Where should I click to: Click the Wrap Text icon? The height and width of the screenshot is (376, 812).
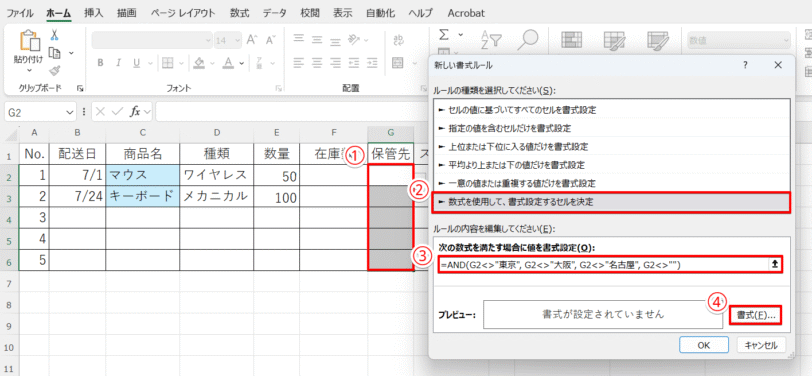399,40
